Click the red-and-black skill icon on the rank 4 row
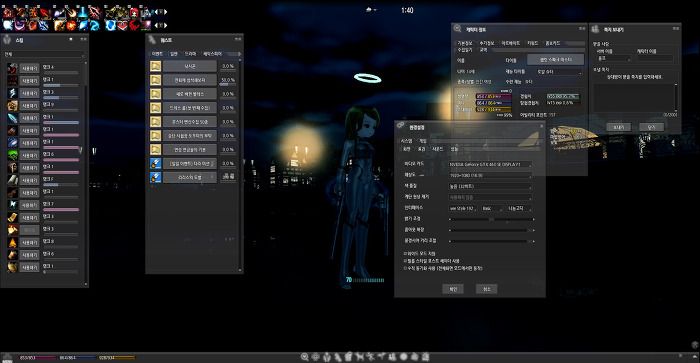Image resolution: width=700 pixels, height=363 pixels. tap(12, 68)
